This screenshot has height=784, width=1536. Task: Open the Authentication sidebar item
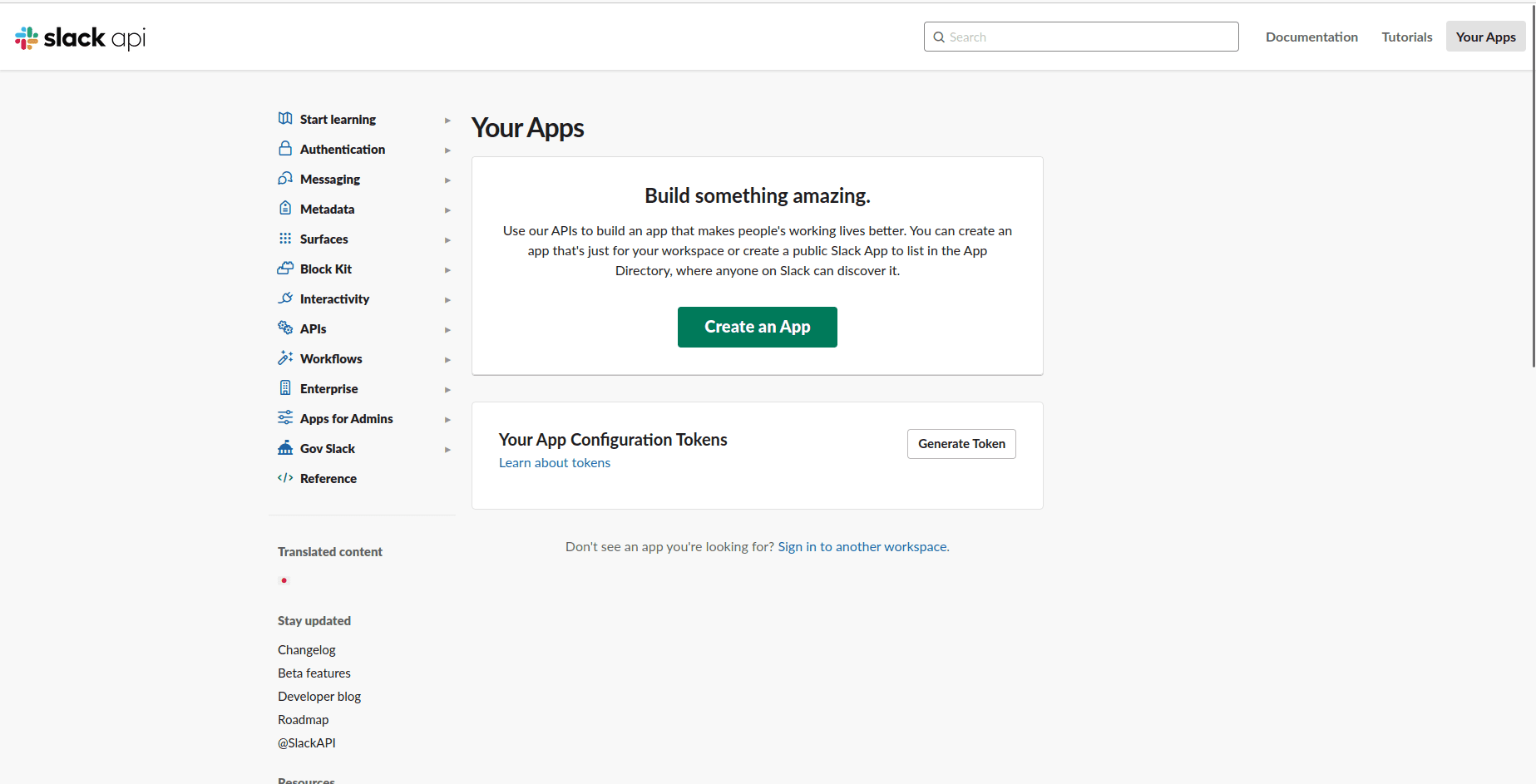(x=343, y=150)
